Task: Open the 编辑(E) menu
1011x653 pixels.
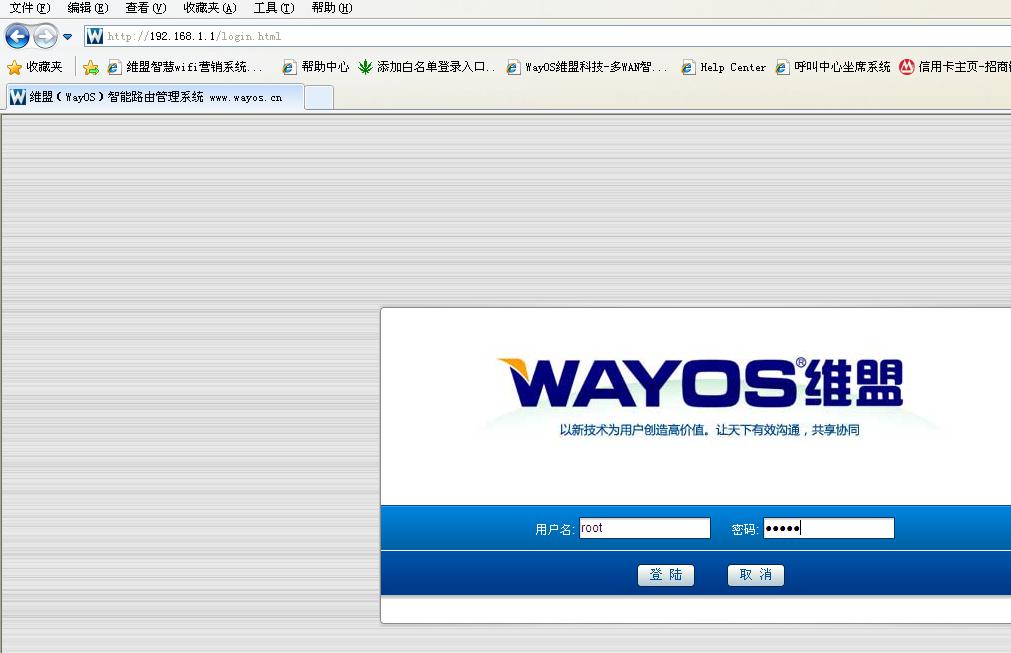Action: click(x=87, y=8)
